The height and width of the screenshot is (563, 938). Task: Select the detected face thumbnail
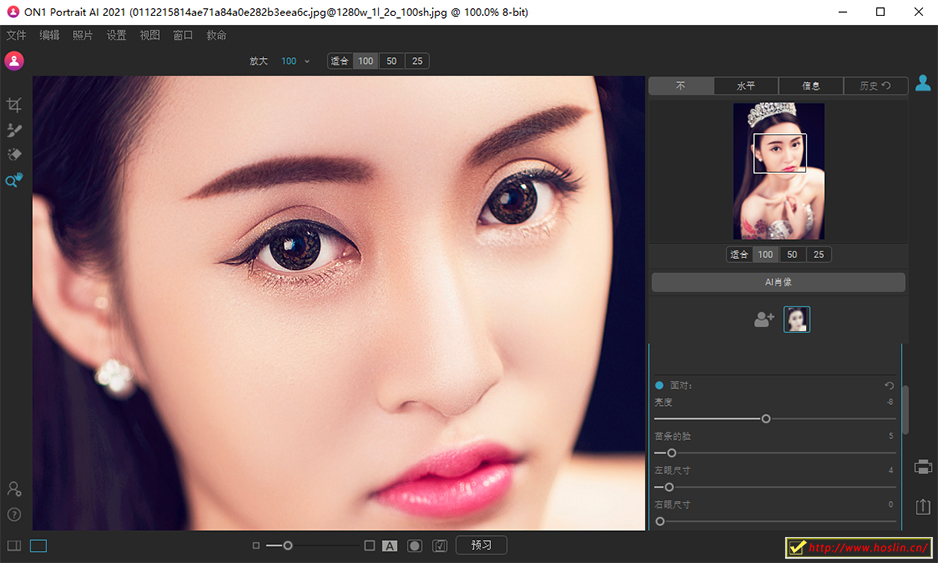797,320
